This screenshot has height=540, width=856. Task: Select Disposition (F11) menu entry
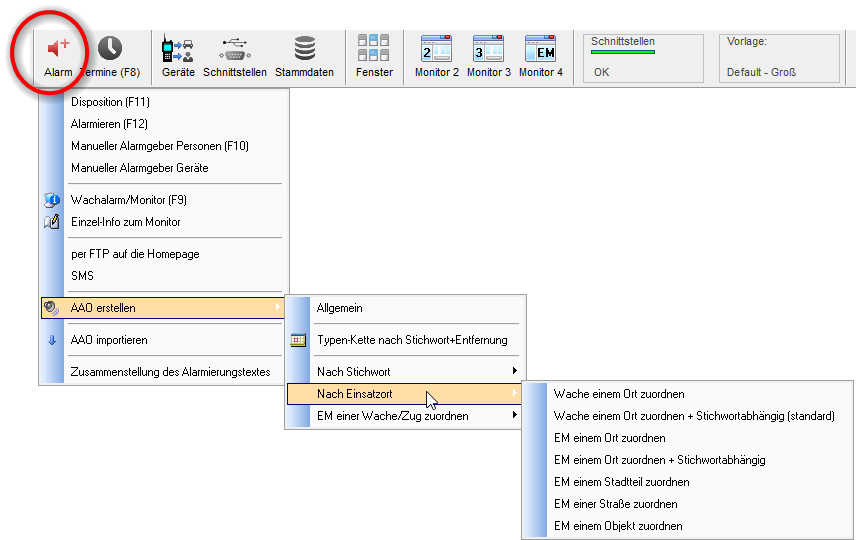(110, 102)
